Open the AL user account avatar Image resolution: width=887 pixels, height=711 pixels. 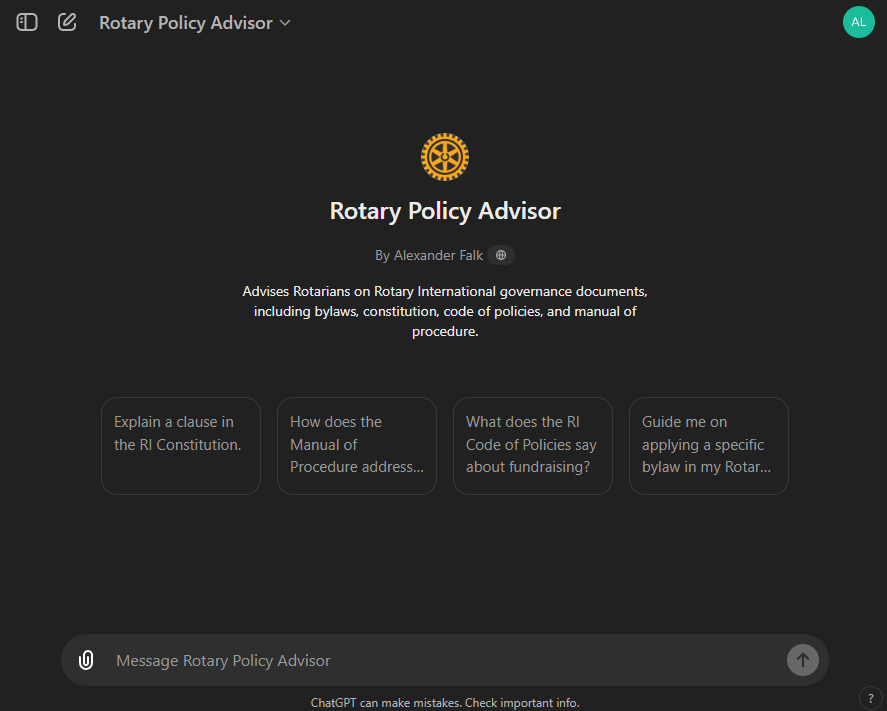[x=859, y=22]
